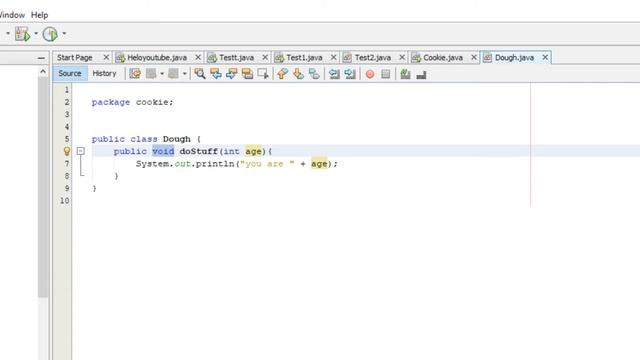This screenshot has width=640, height=360.
Task: Click the Last Edit icon in editor toolbar
Action: pyautogui.click(x=135, y=74)
